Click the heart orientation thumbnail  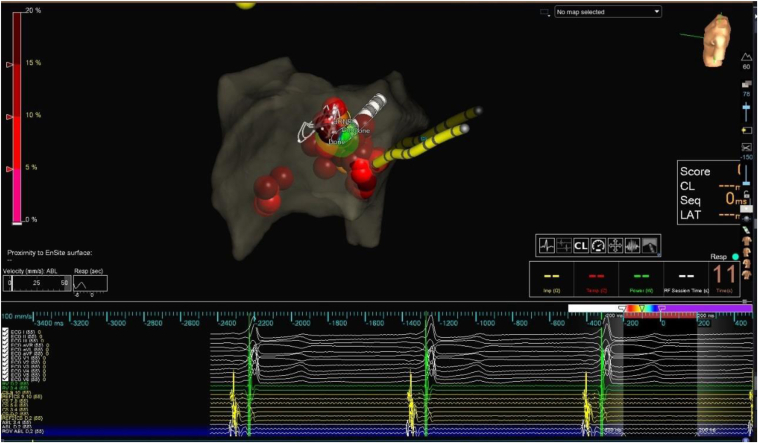click(717, 39)
